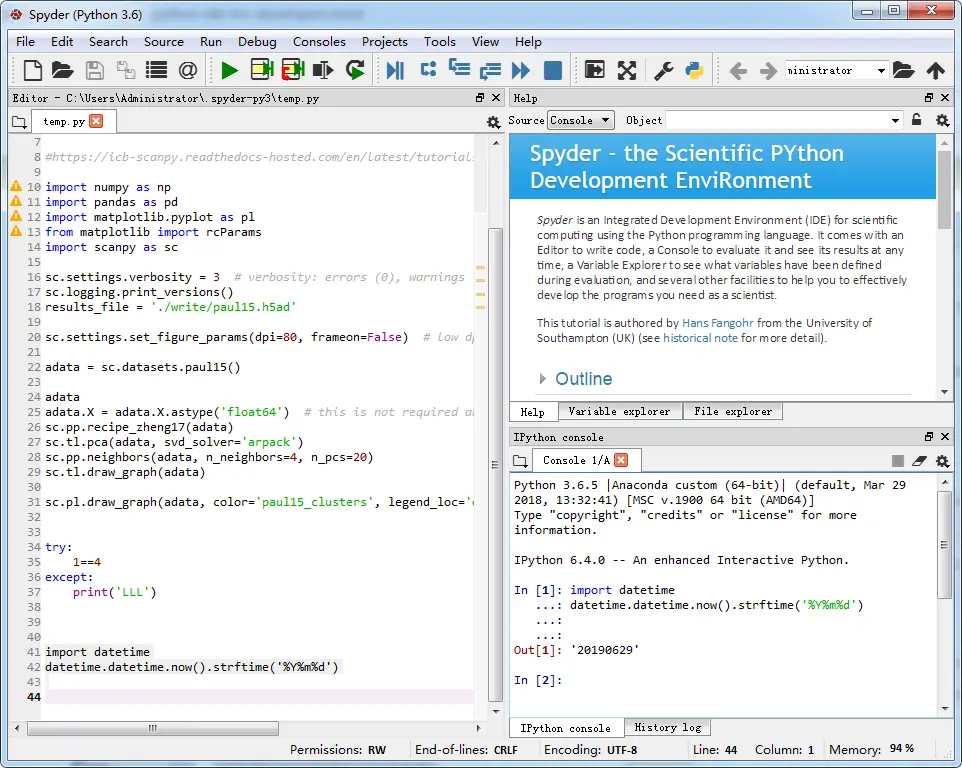962x768 pixels.
Task: Click editor vertical scrollbar thumb
Action: click(x=495, y=464)
